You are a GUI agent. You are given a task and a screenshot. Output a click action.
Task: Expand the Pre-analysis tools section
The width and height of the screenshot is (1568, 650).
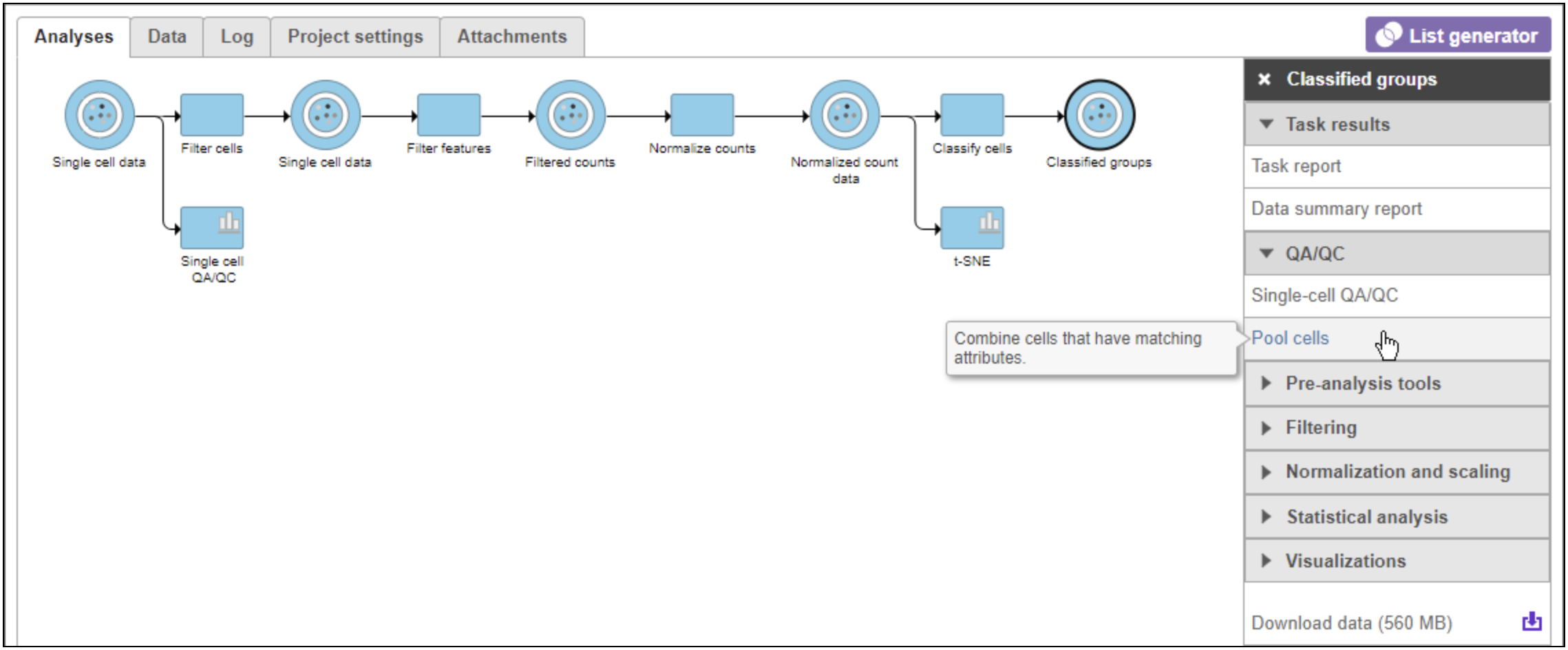1362,384
